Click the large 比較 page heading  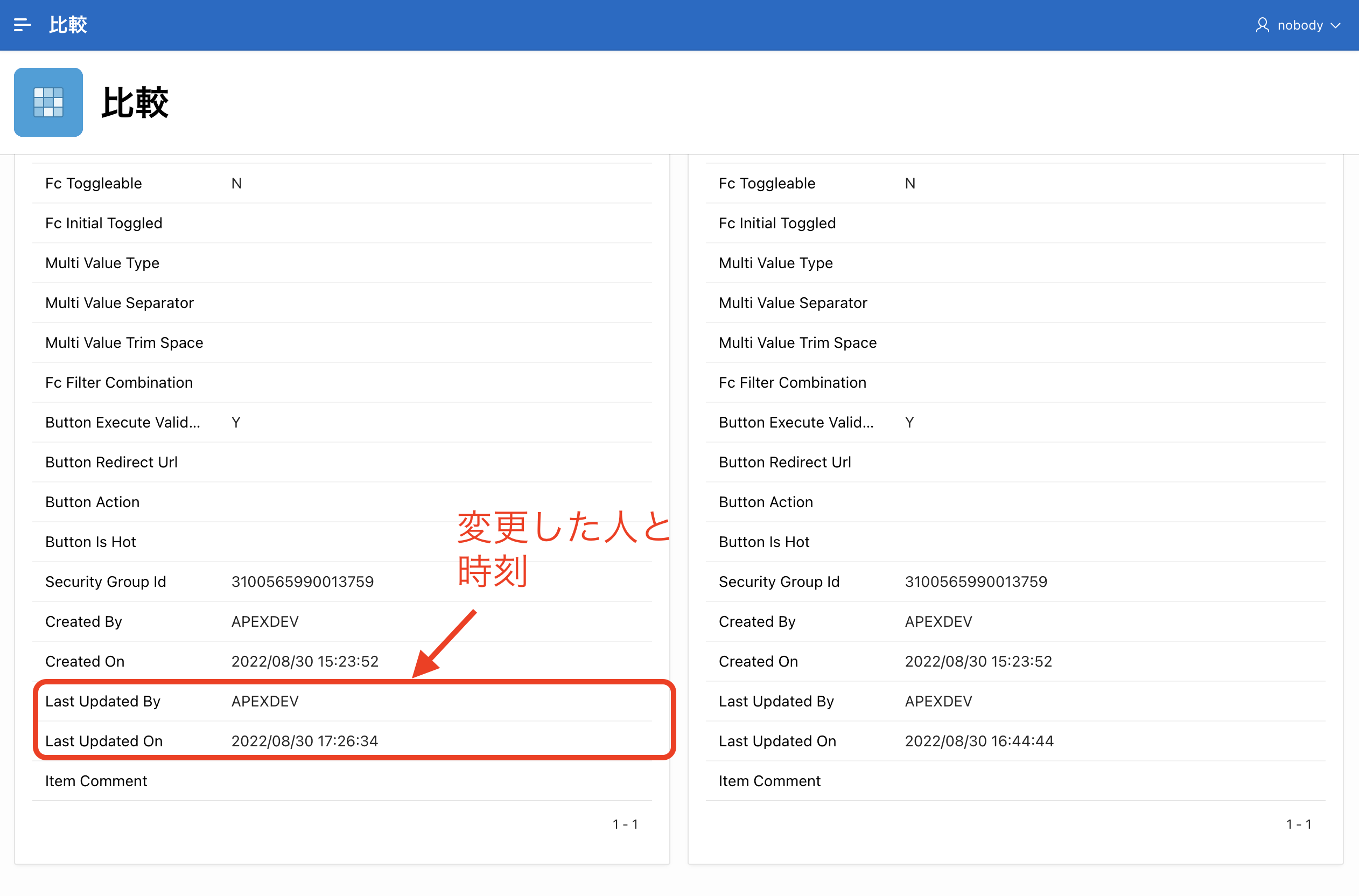[135, 103]
